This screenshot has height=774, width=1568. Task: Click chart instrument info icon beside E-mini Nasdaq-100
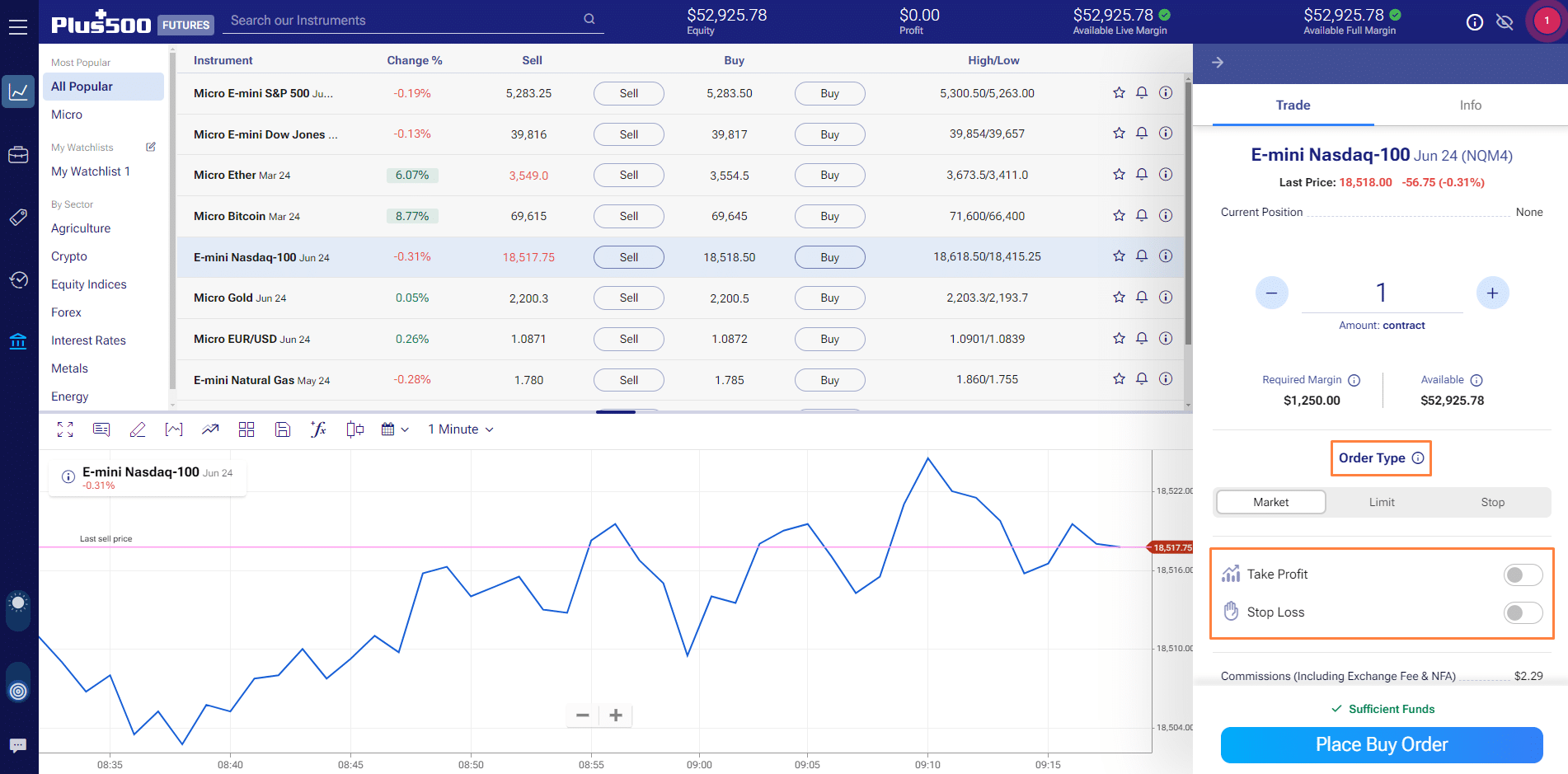coord(68,476)
